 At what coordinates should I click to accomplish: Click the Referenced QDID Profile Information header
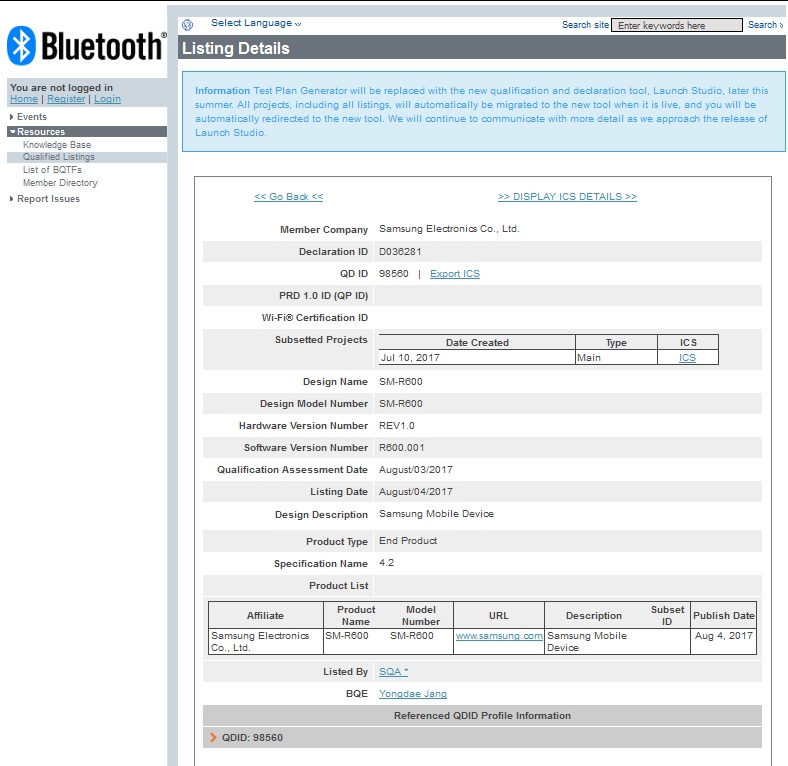pyautogui.click(x=482, y=715)
